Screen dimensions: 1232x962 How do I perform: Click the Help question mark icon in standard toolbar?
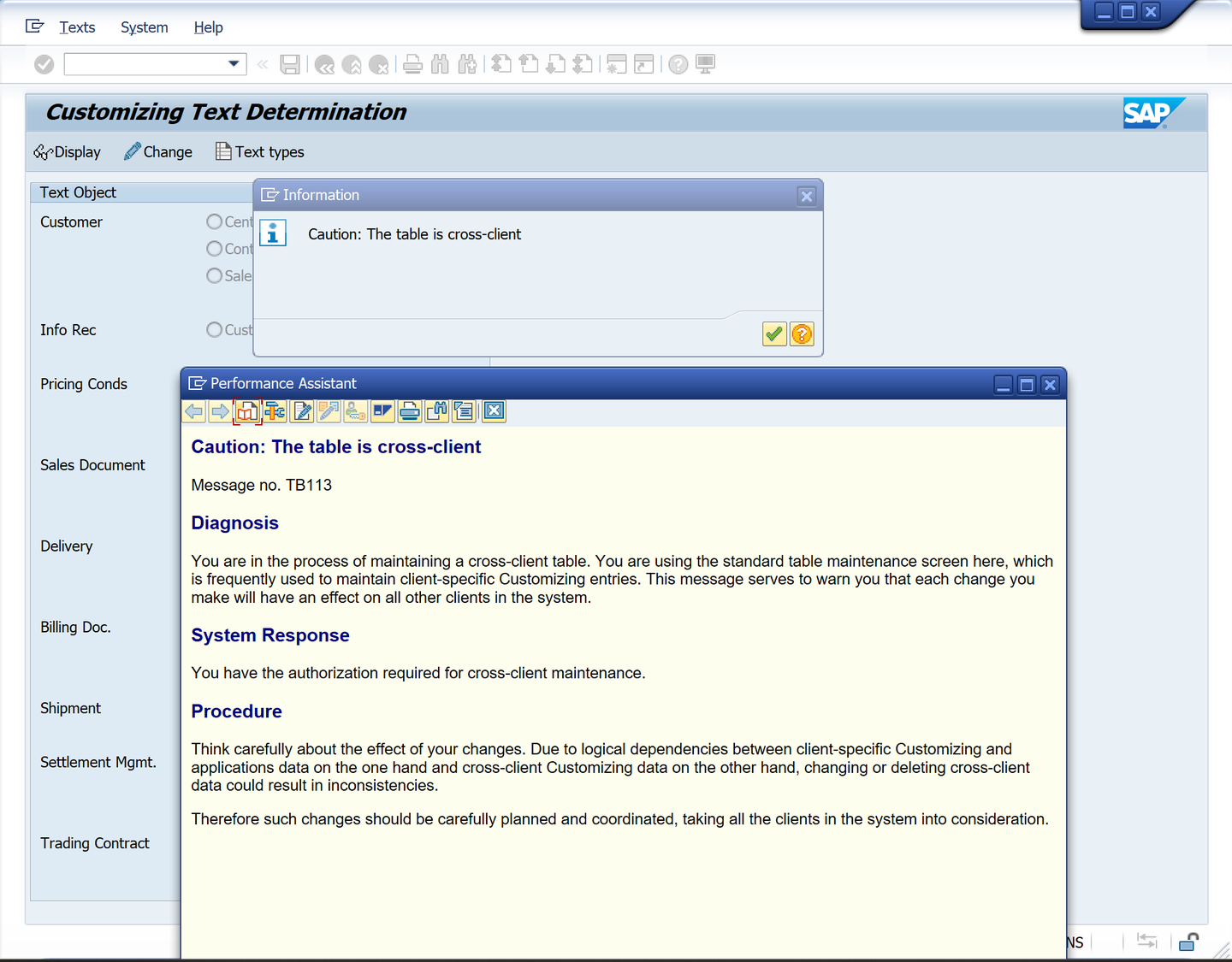pos(678,64)
